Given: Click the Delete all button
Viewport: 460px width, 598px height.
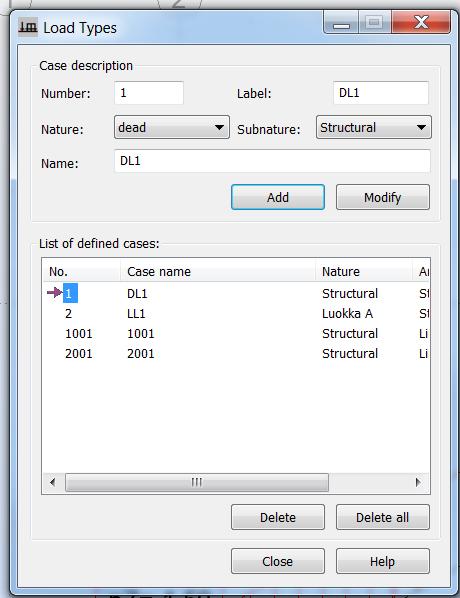Looking at the screenshot, I should point(383,517).
